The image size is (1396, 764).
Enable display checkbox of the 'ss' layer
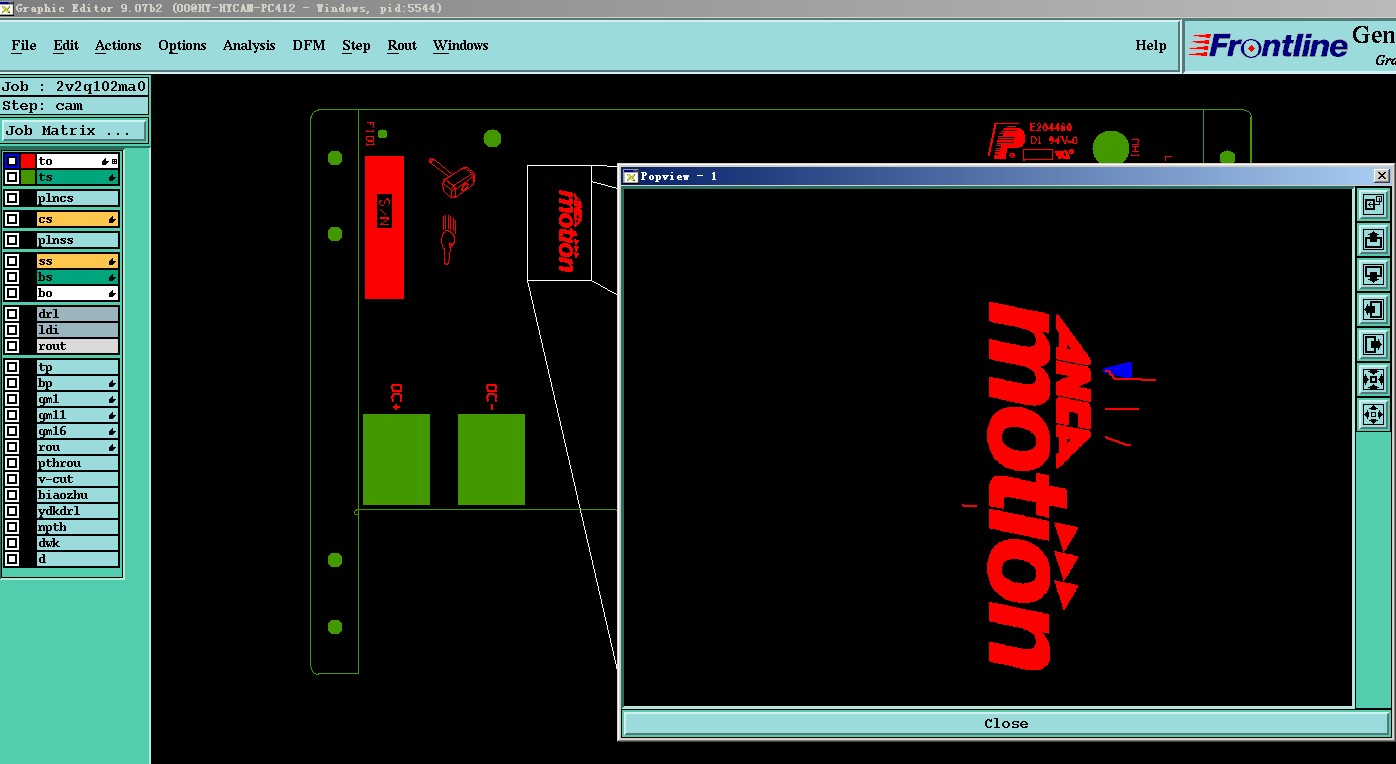[12, 261]
